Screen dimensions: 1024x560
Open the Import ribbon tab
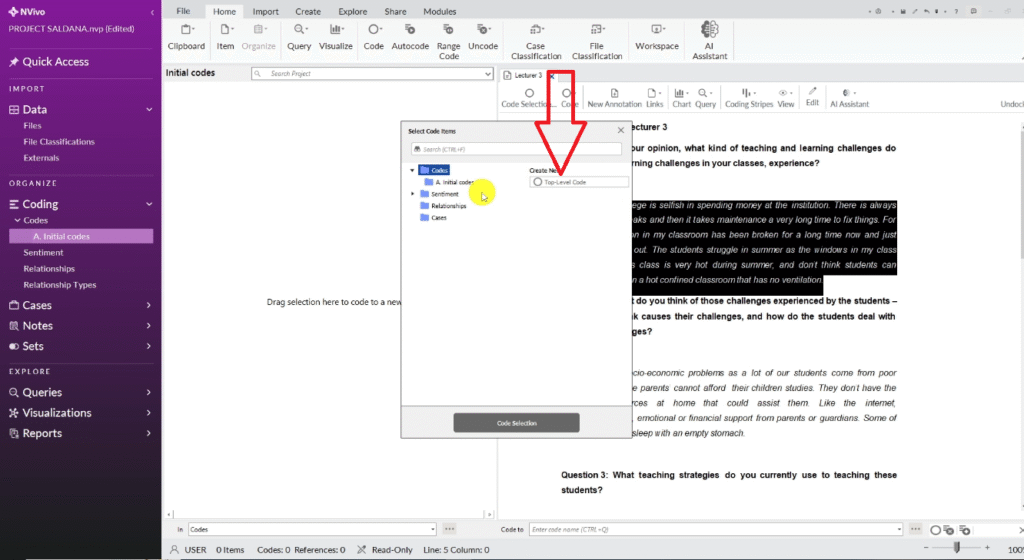pyautogui.click(x=265, y=11)
